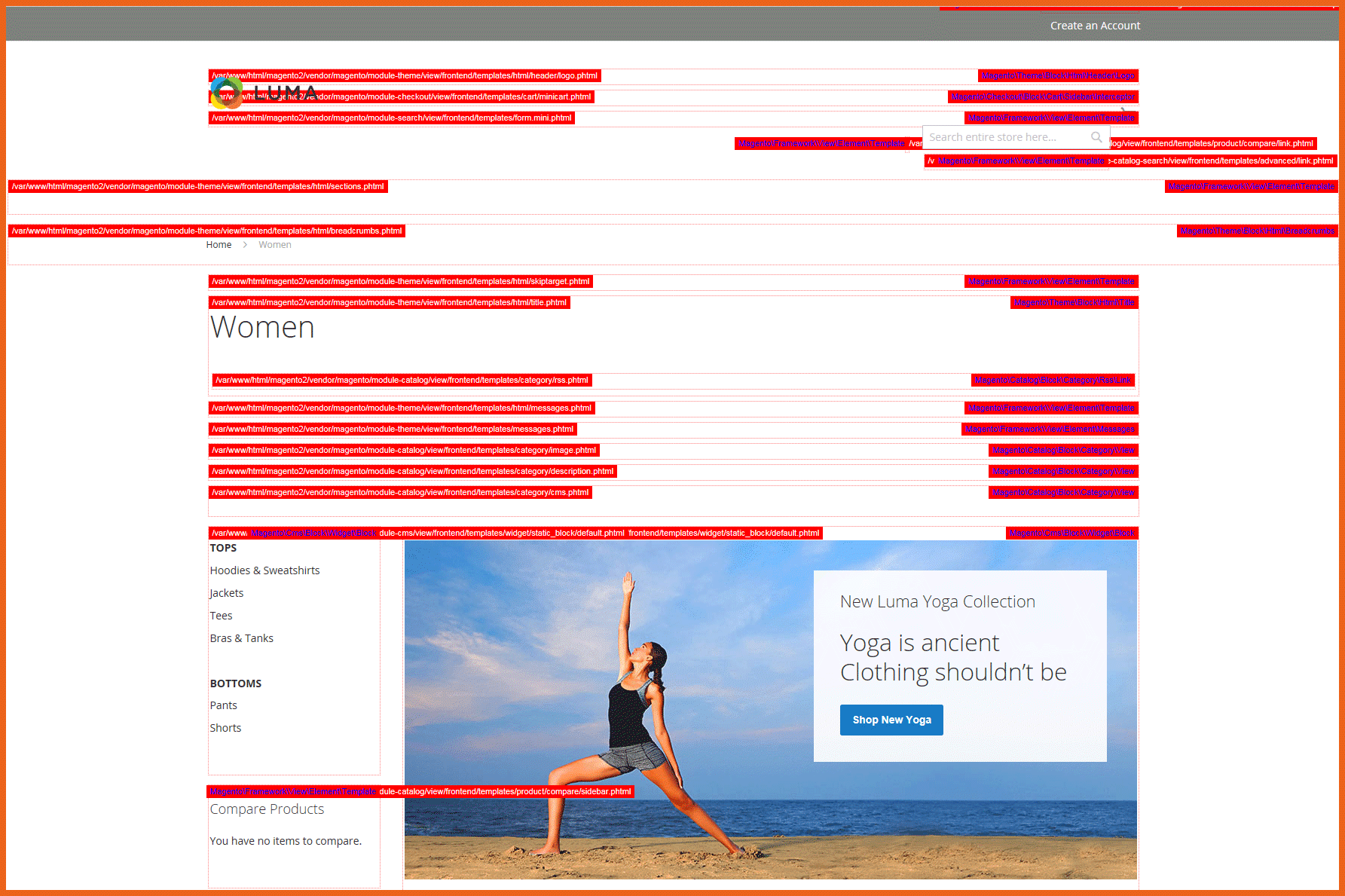Click the html/title.phtml template hint label
Image resolution: width=1345 pixels, height=896 pixels.
pos(390,302)
